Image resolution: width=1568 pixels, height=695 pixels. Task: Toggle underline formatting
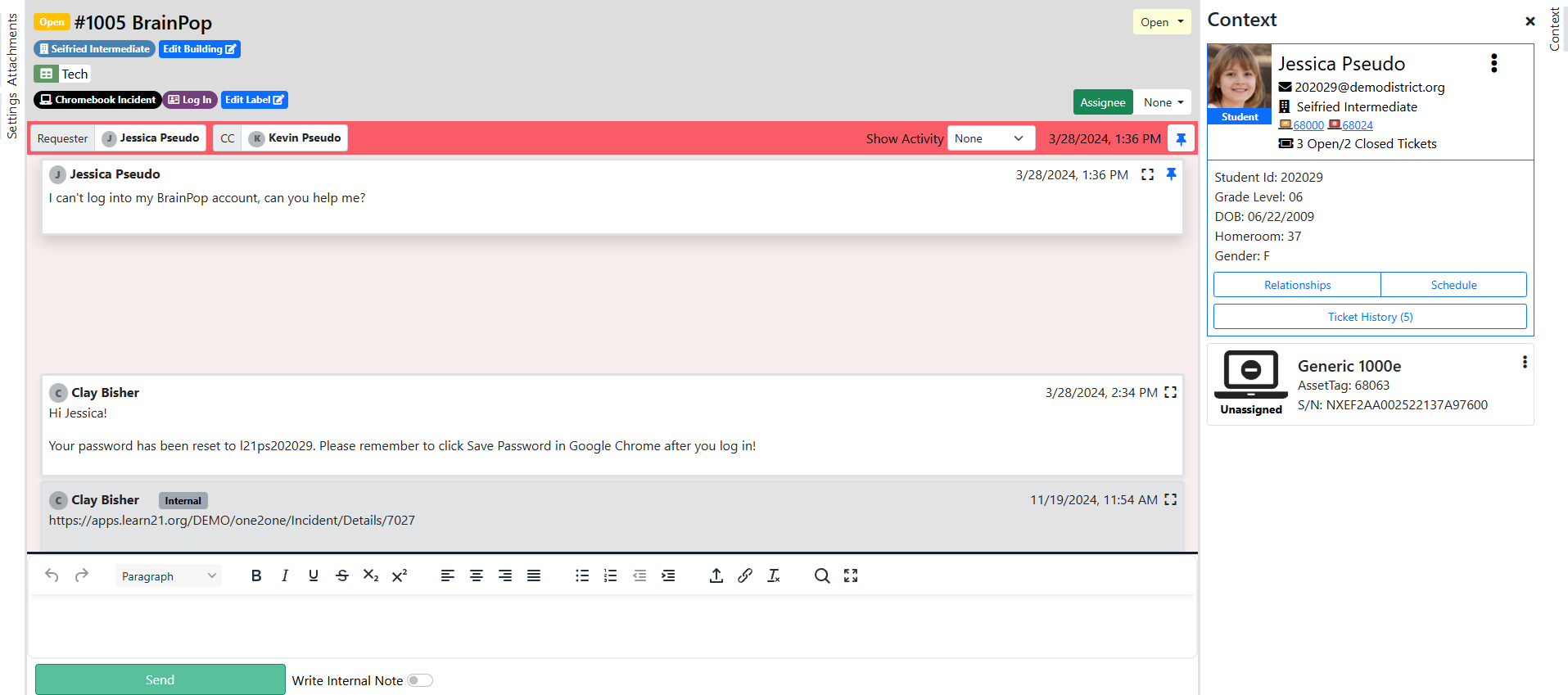pyautogui.click(x=314, y=575)
